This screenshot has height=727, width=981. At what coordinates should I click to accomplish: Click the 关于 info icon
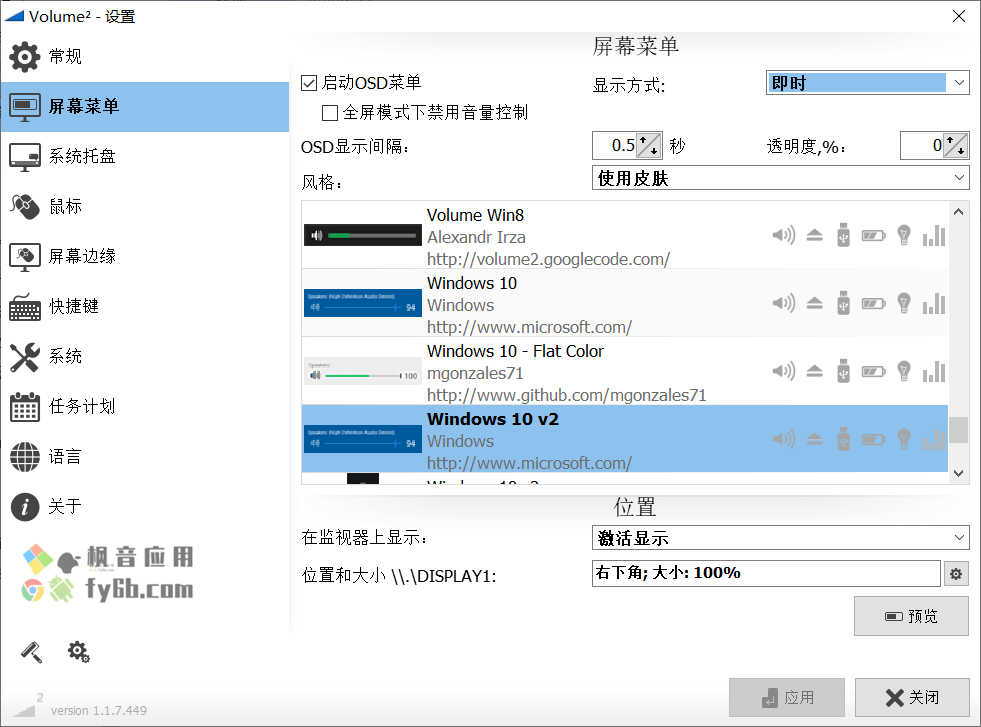[x=25, y=507]
